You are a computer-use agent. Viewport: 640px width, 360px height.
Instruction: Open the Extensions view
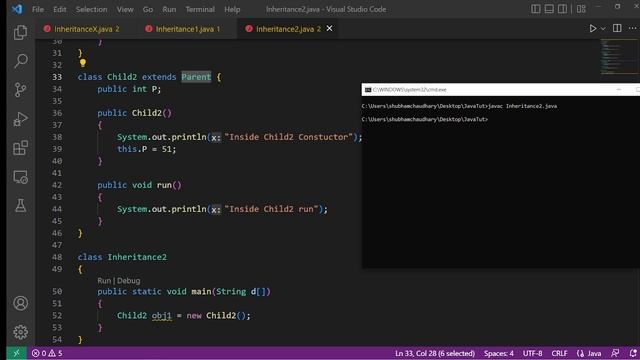pos(20,148)
